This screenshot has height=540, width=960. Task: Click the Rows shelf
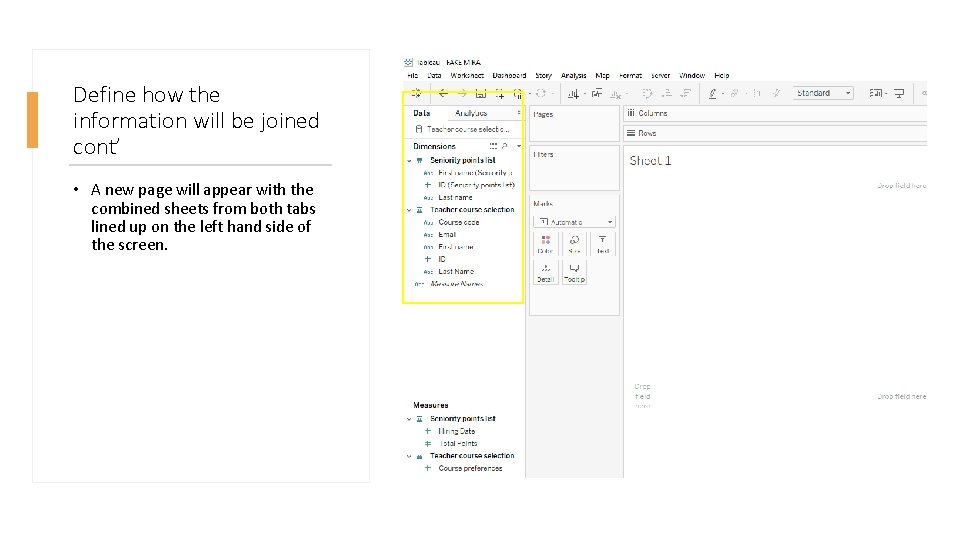[775, 133]
